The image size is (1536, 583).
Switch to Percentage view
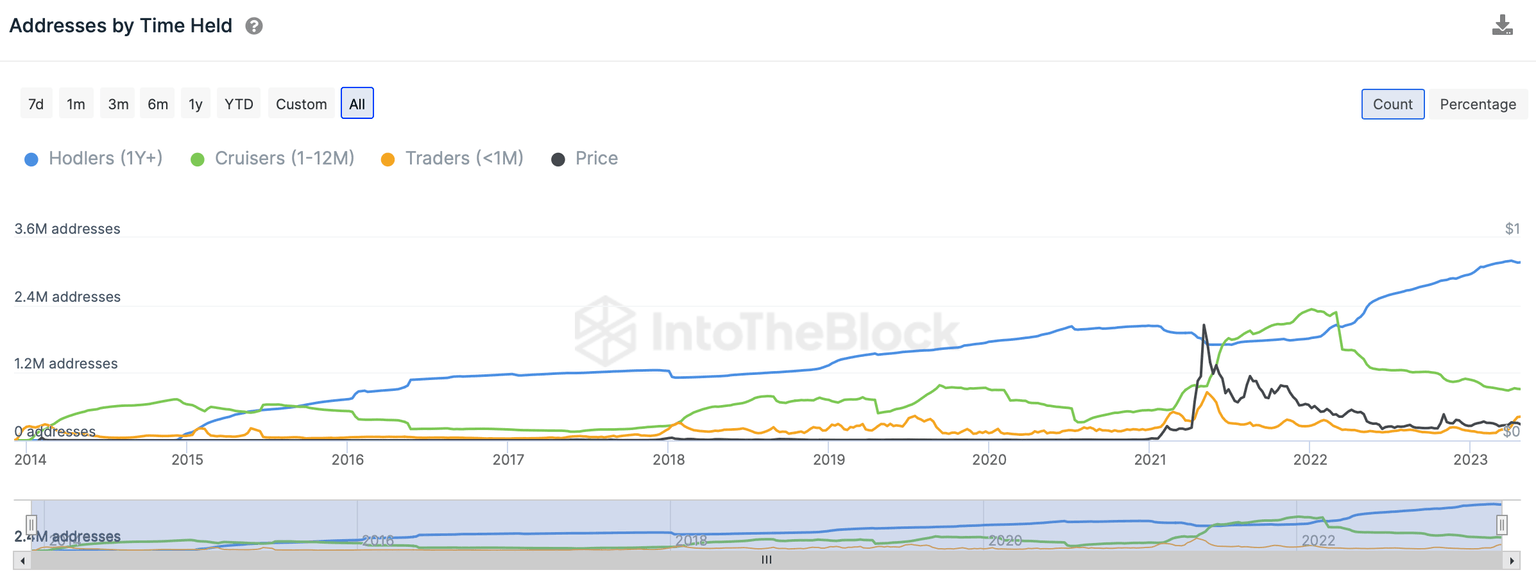pos(1477,104)
